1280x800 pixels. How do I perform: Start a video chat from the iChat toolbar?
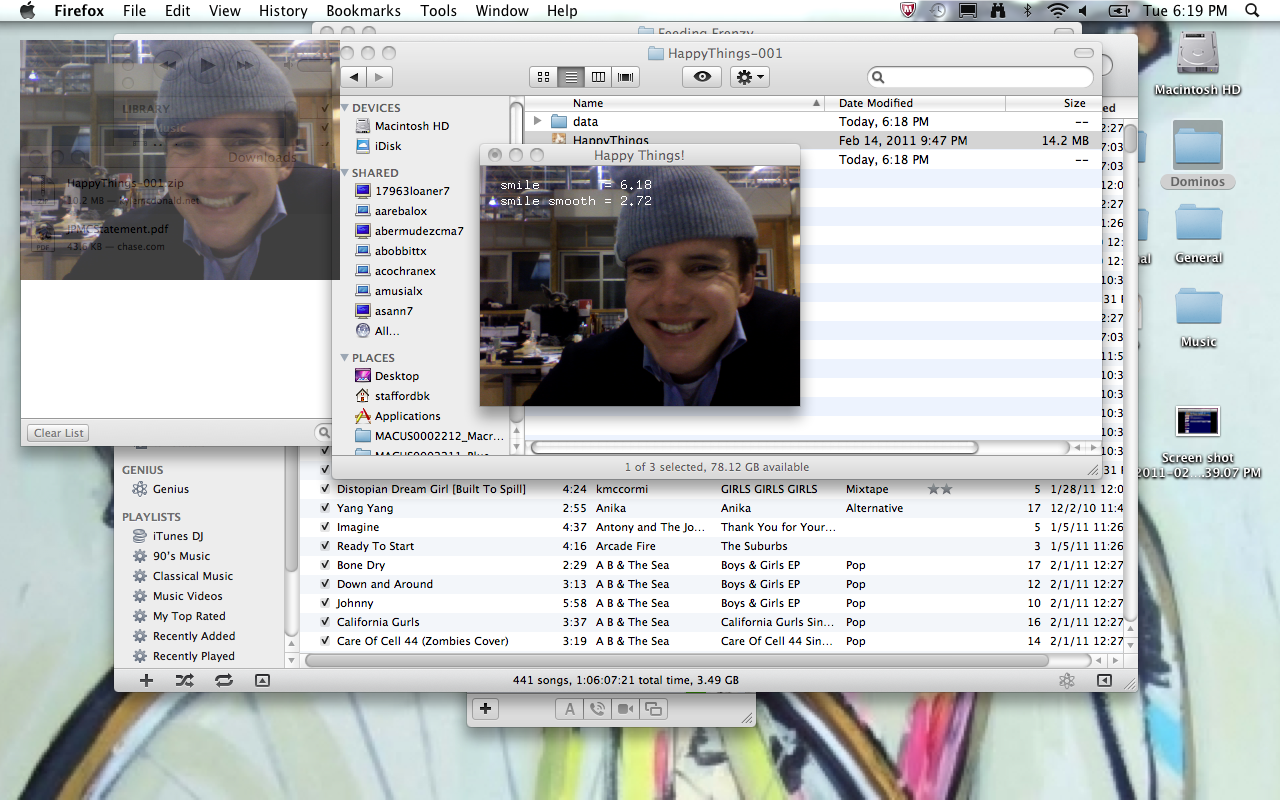point(625,709)
